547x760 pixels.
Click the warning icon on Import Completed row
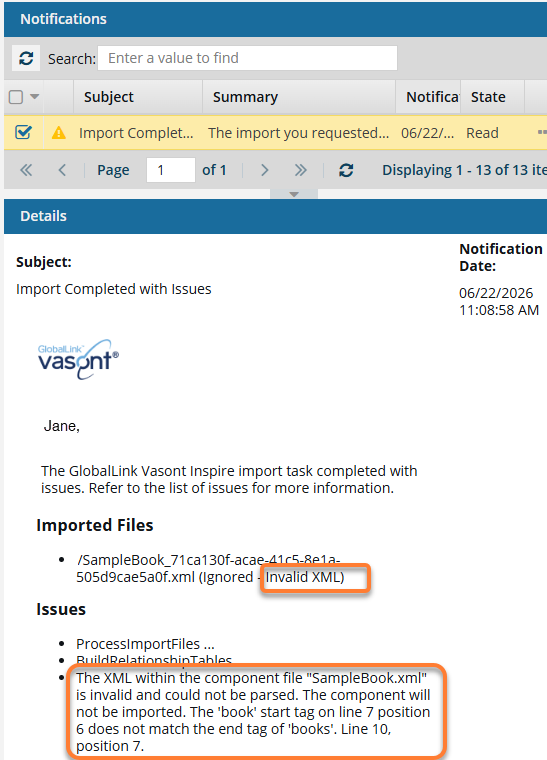pyautogui.click(x=59, y=132)
